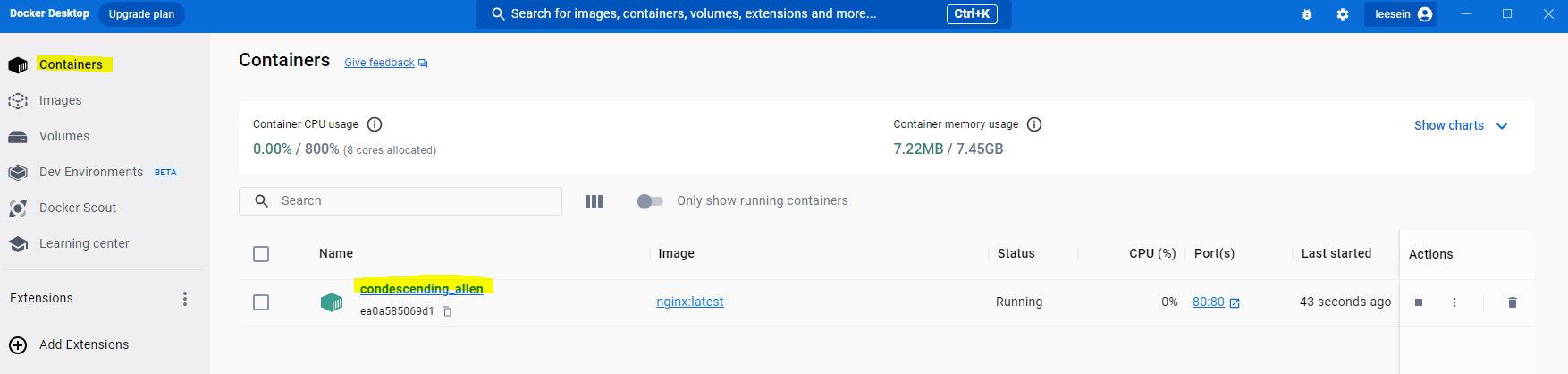The width and height of the screenshot is (1568, 374).
Task: Click the containers Search field
Action: (x=400, y=201)
